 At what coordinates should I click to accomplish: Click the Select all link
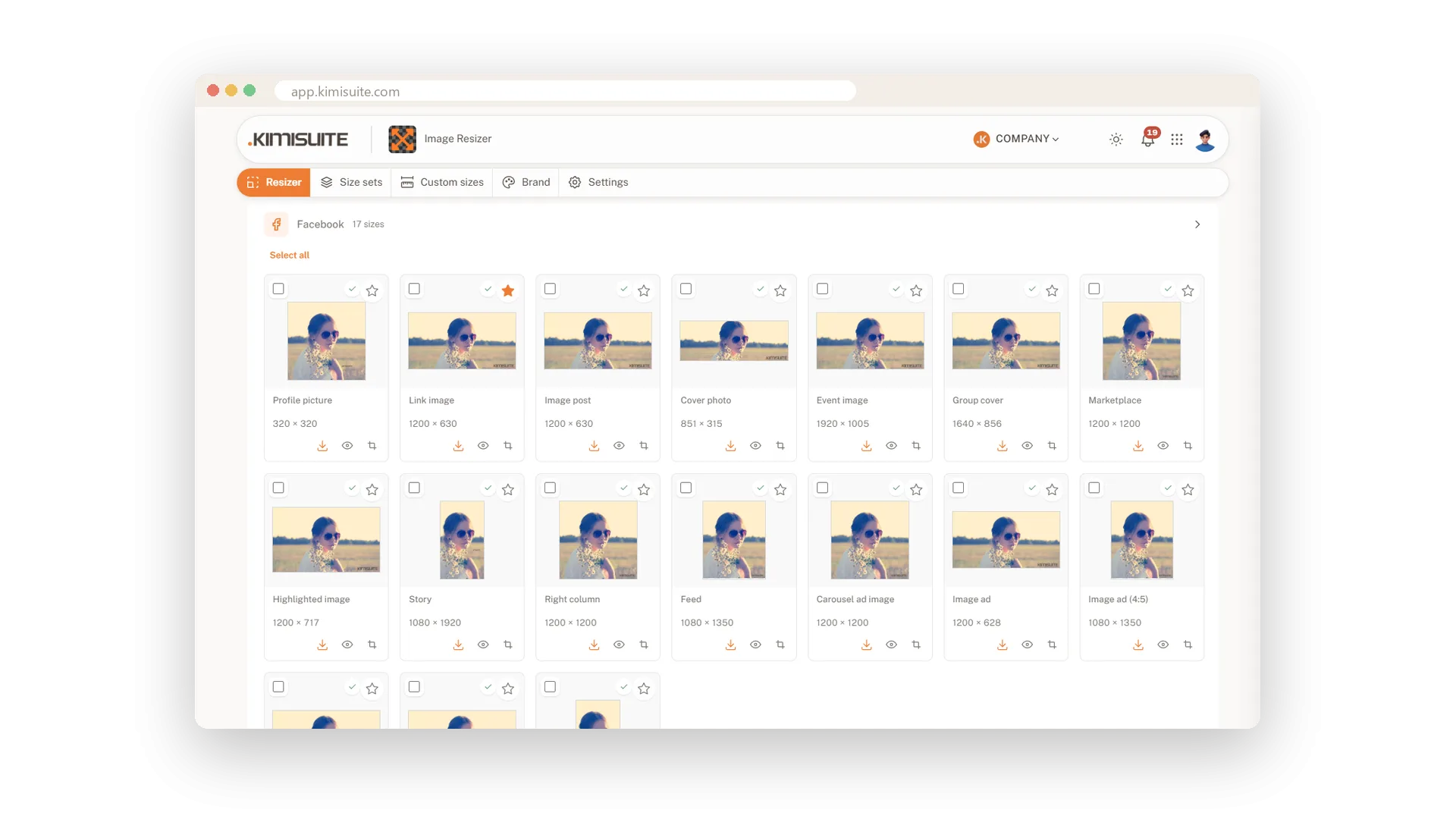pyautogui.click(x=290, y=255)
